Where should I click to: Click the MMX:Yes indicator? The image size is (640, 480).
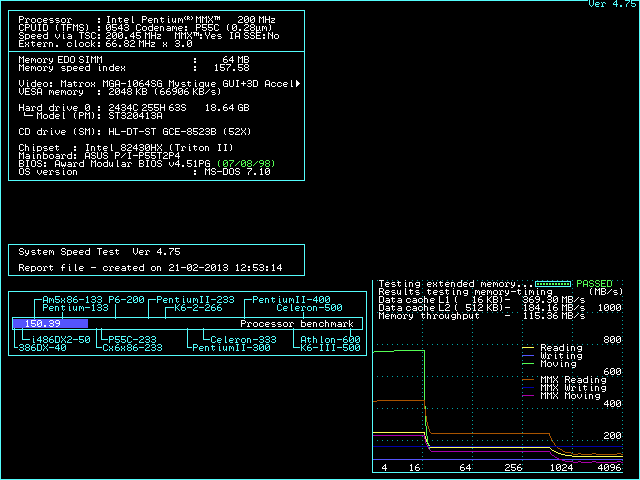tap(198, 36)
